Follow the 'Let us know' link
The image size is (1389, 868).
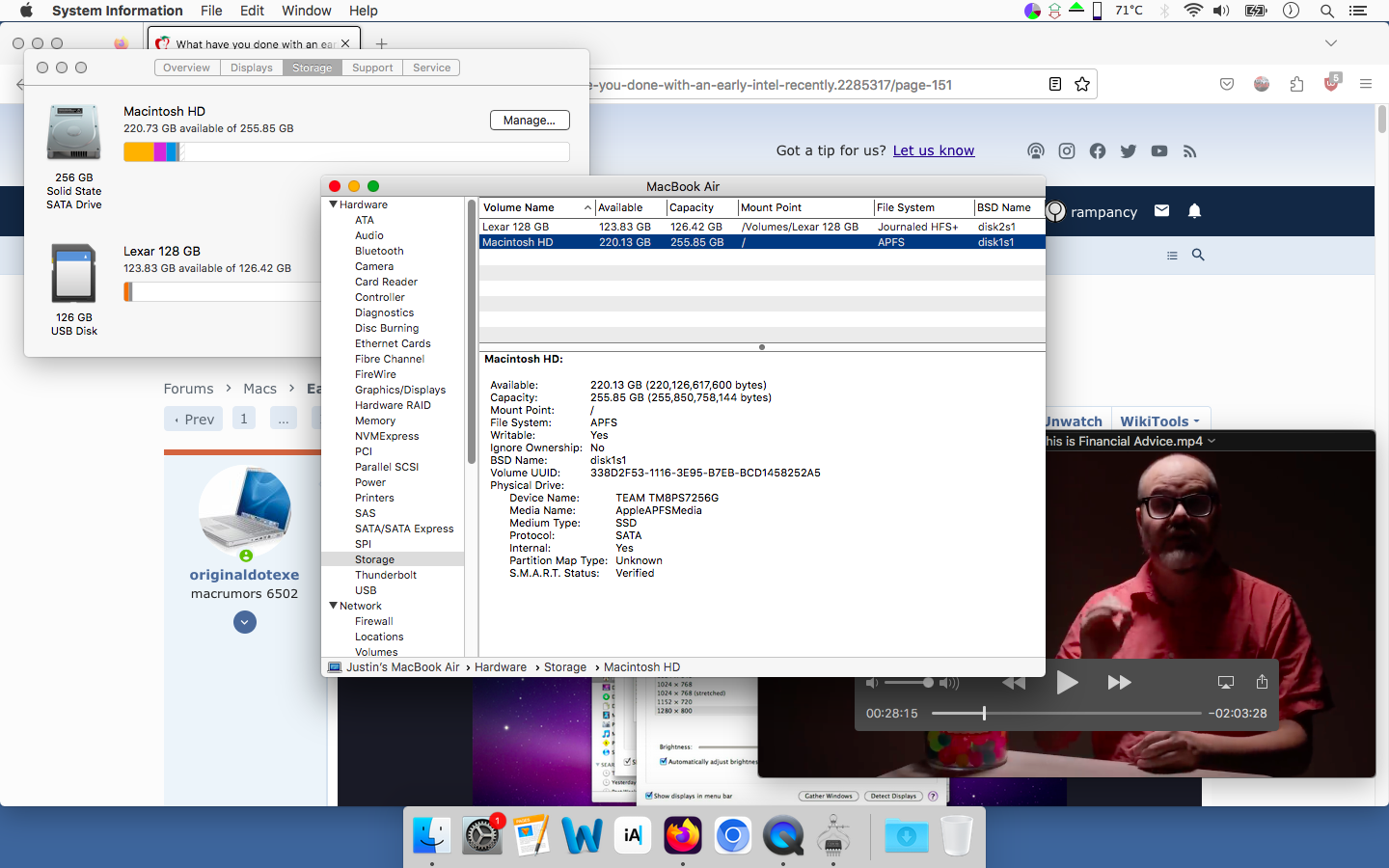(x=934, y=150)
